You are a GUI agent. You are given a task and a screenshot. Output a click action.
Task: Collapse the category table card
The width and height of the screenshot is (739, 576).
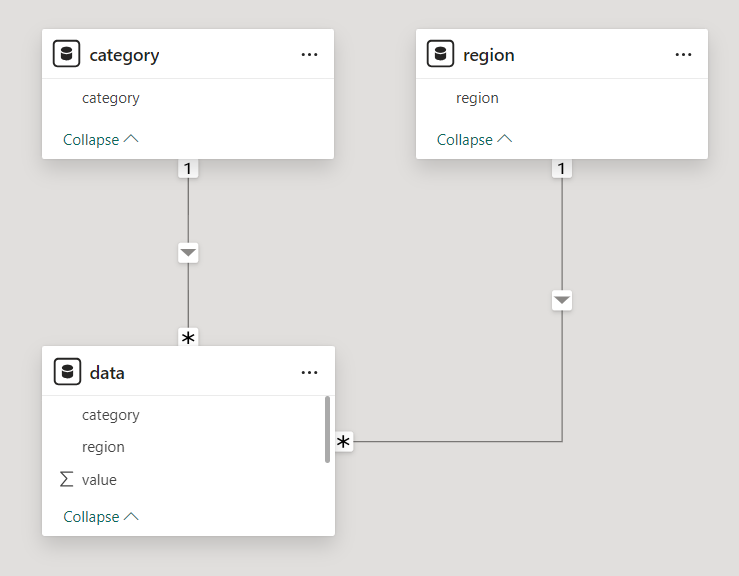(x=100, y=140)
